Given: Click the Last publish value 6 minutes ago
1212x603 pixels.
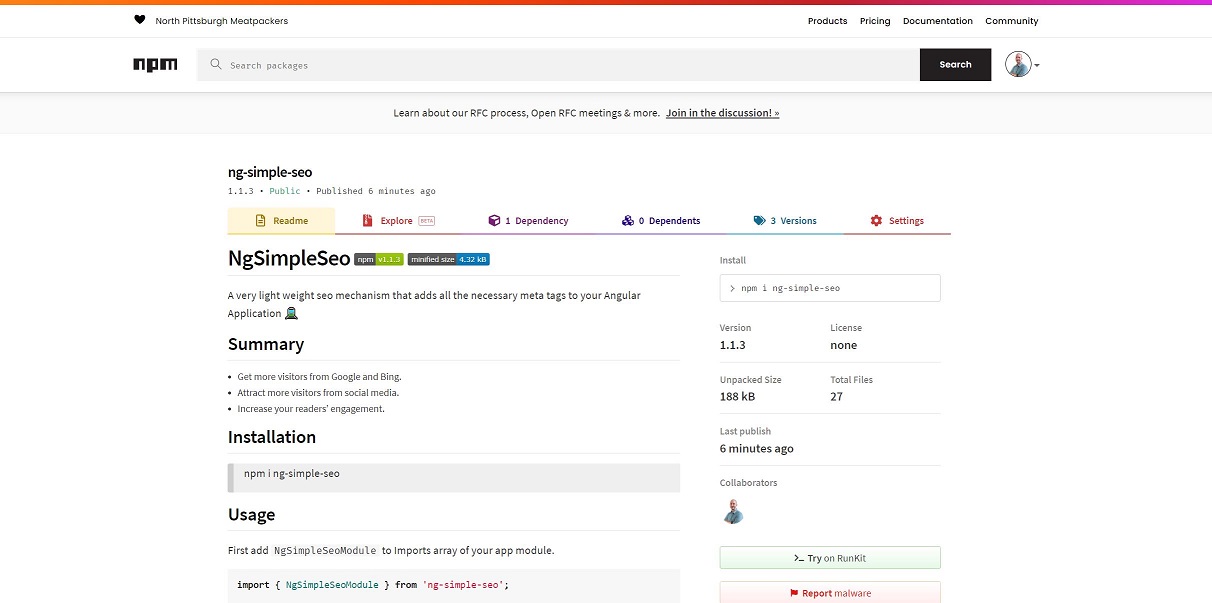Looking at the screenshot, I should [757, 449].
